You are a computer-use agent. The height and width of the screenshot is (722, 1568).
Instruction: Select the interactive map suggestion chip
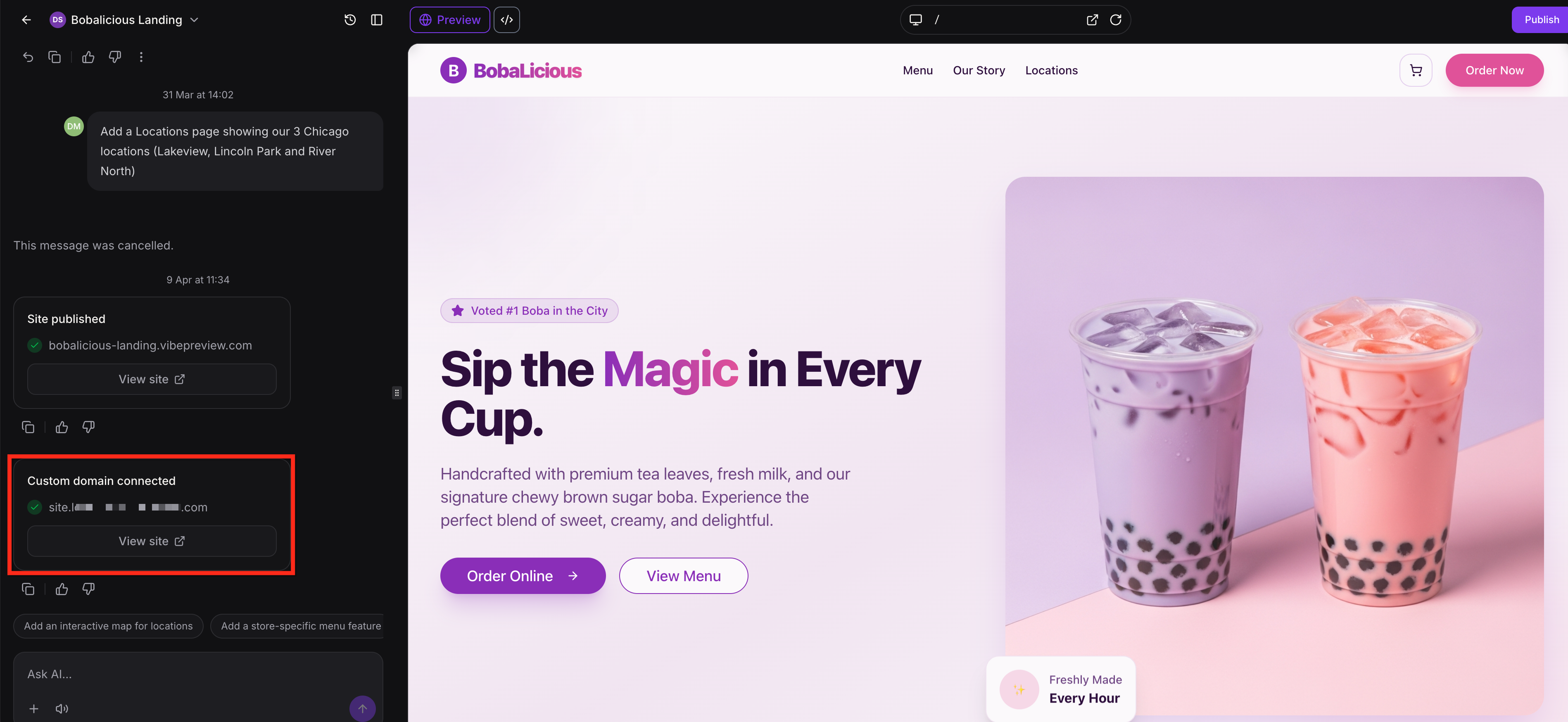[108, 627]
